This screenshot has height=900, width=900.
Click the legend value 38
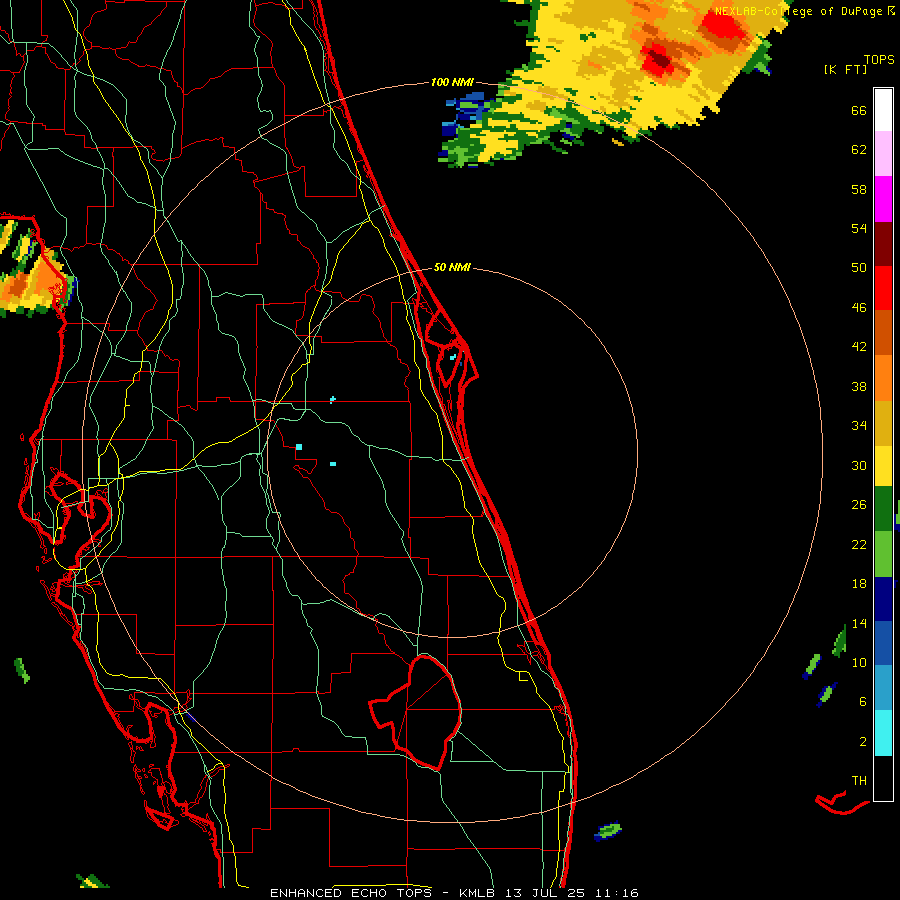859,387
